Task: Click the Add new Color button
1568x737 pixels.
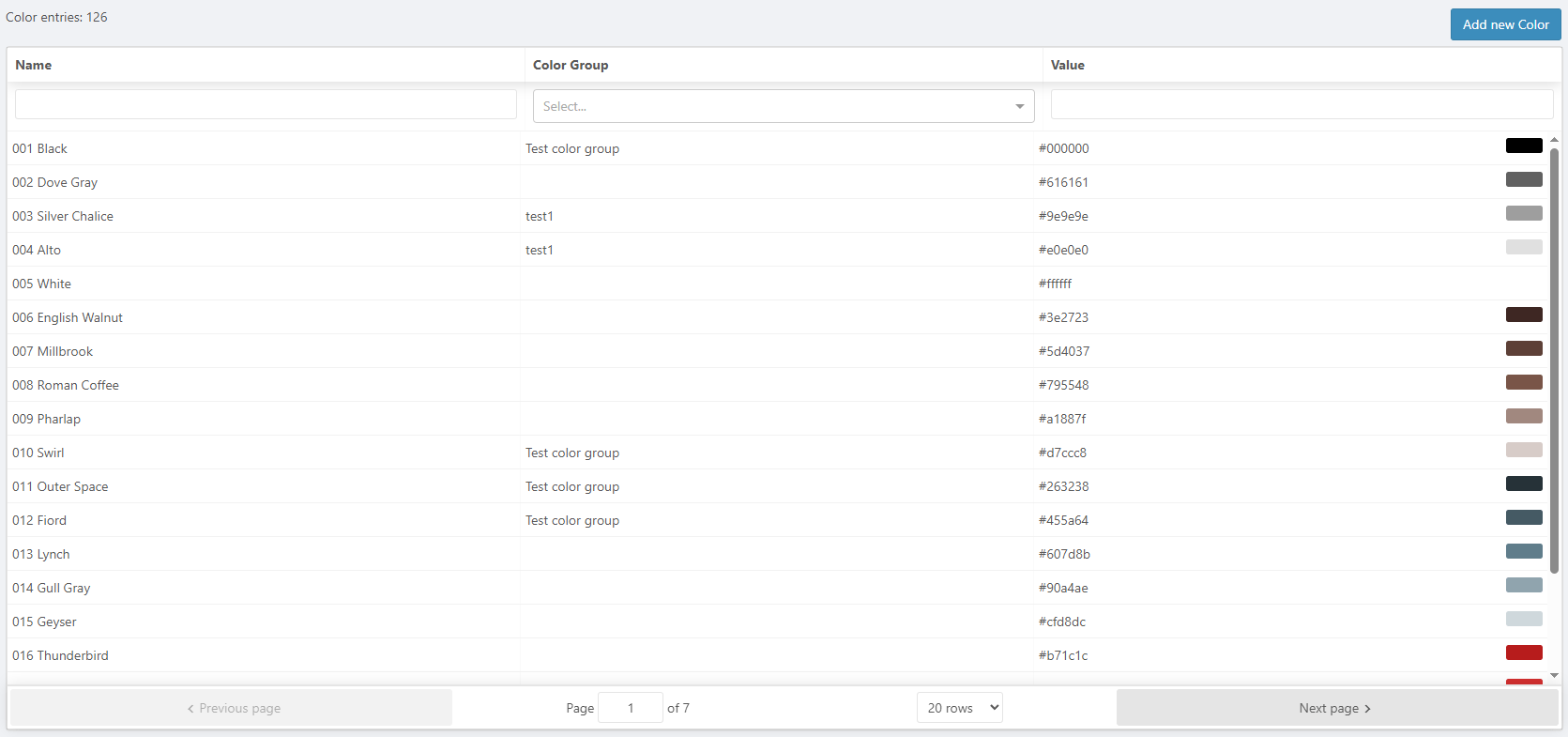Action: [x=1505, y=24]
